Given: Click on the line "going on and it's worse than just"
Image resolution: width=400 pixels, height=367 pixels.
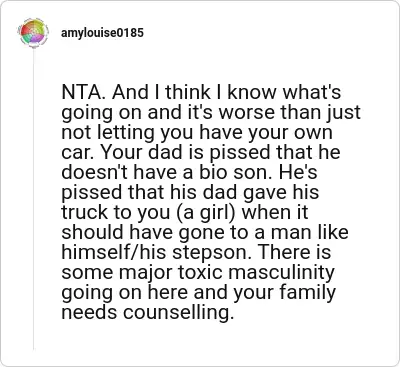Looking at the screenshot, I should tap(211, 113).
